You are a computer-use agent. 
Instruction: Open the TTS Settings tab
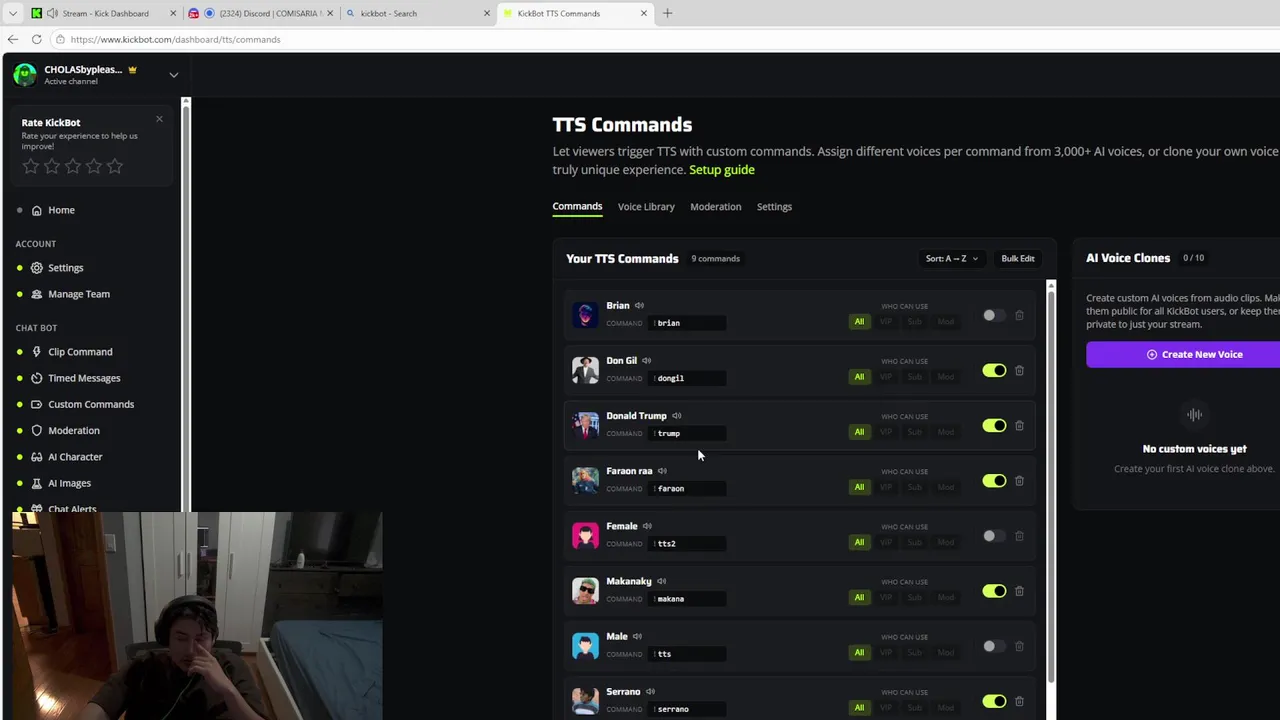point(774,207)
